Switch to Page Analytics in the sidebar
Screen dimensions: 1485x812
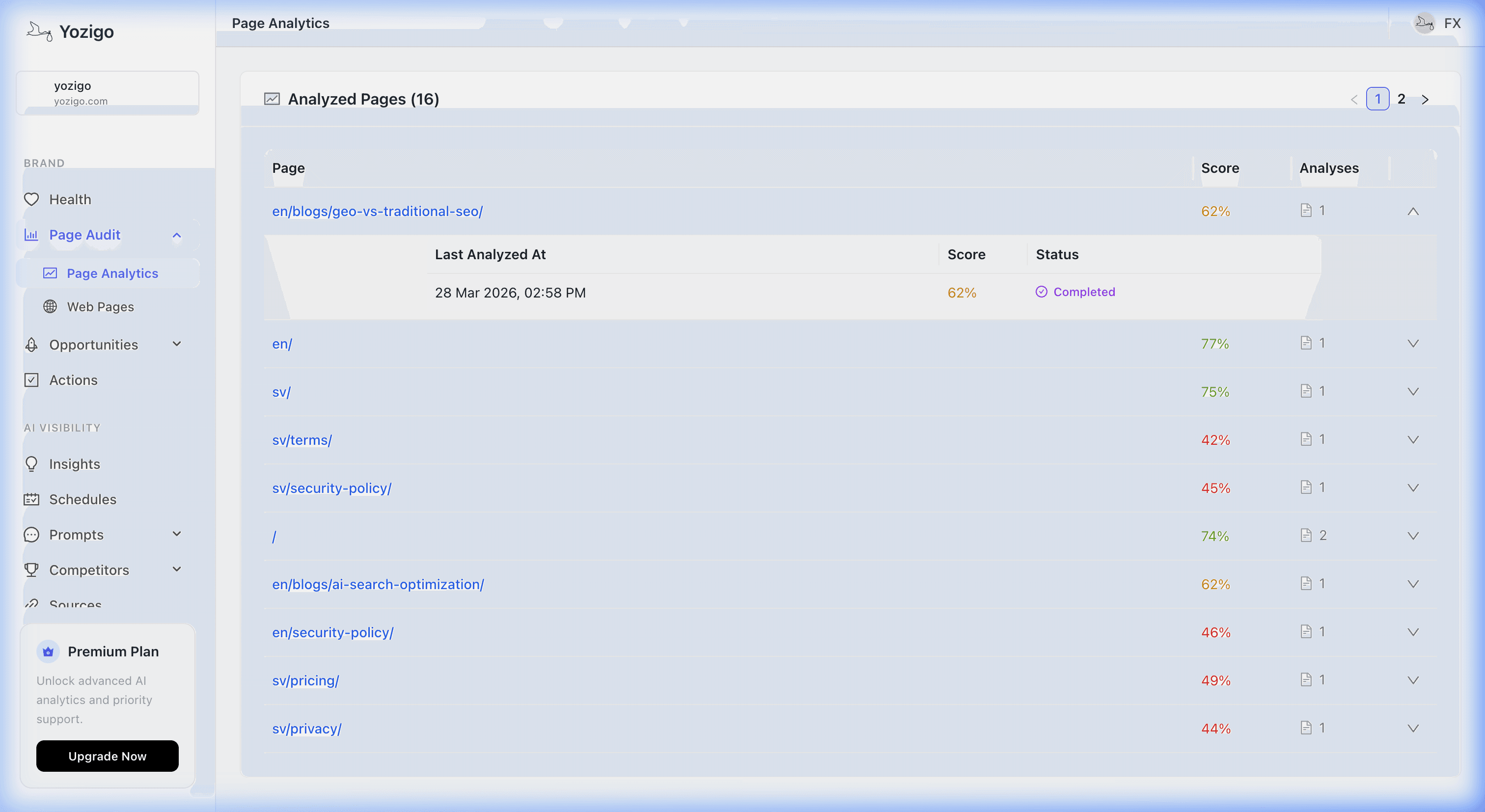coord(112,273)
